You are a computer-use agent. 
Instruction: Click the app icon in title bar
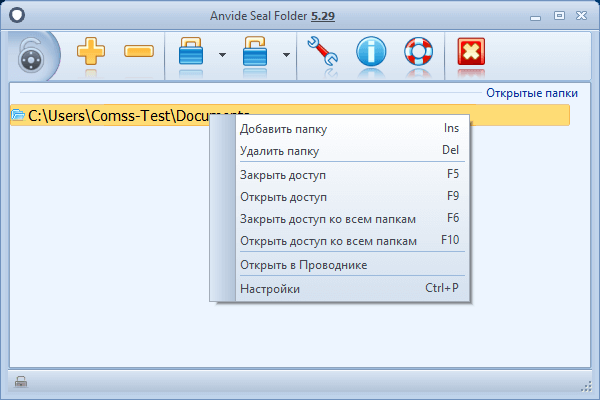pyautogui.click(x=17, y=15)
